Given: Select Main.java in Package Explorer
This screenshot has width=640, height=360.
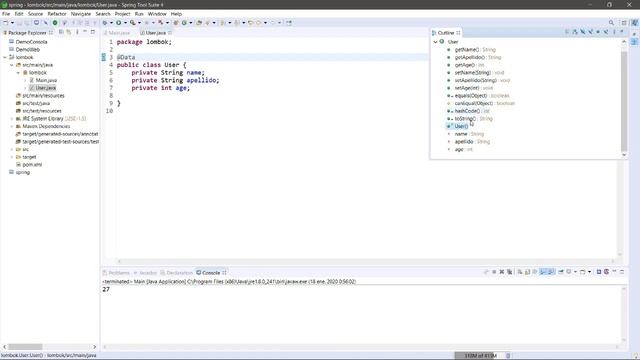Looking at the screenshot, I should click(46, 80).
